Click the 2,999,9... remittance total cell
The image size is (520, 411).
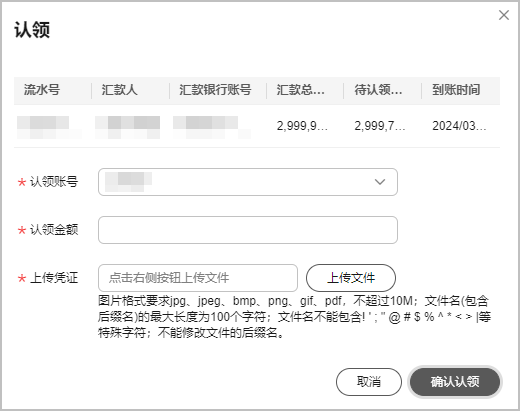[x=302, y=126]
